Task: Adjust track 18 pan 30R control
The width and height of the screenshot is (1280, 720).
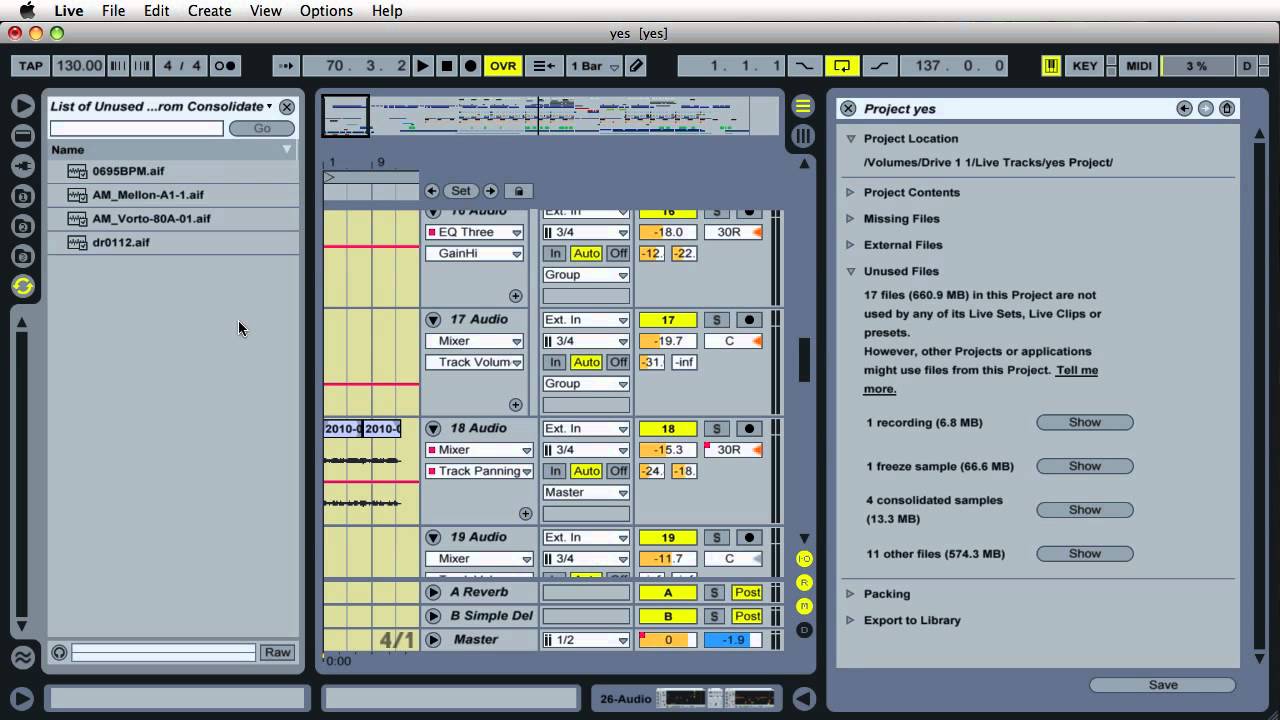Action: [x=733, y=450]
